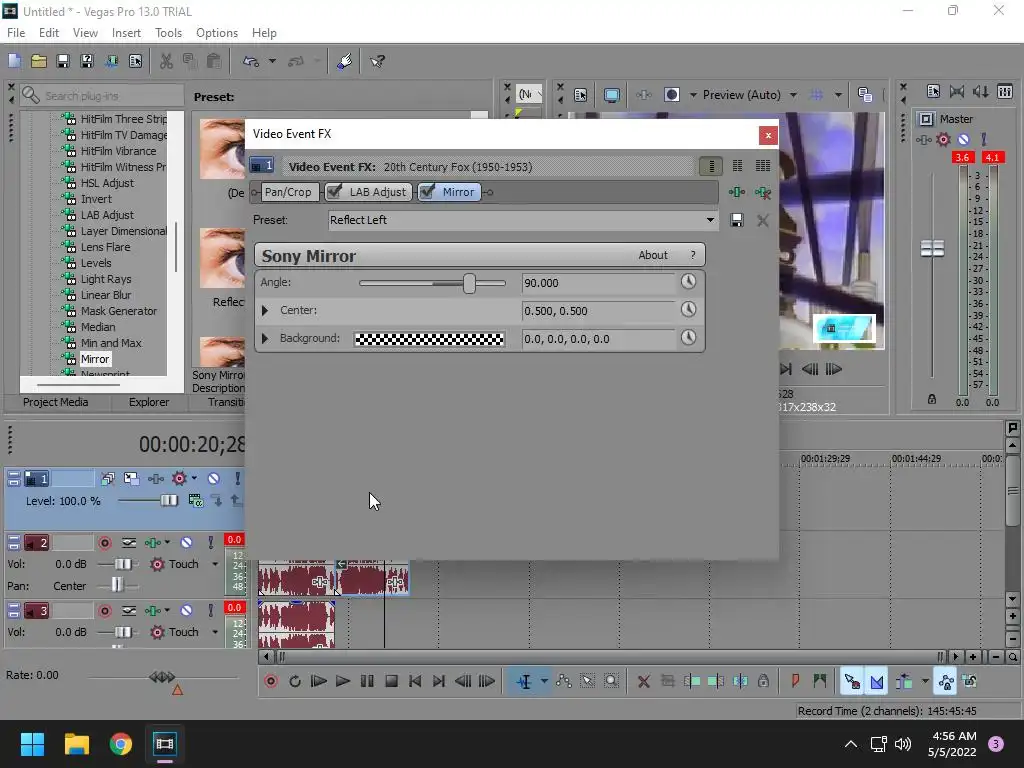Click the Open folder toolbar icon
1024x768 pixels.
tap(39, 61)
